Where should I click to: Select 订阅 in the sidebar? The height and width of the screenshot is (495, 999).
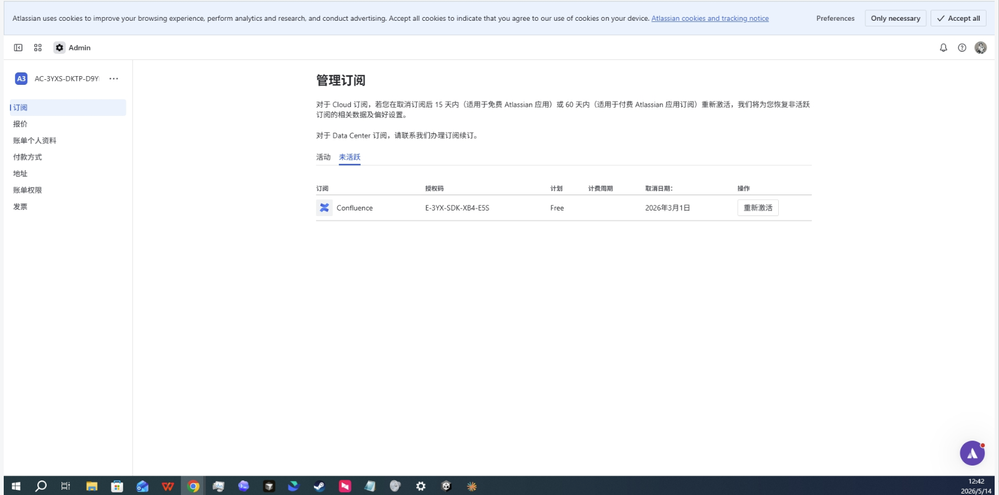68,108
